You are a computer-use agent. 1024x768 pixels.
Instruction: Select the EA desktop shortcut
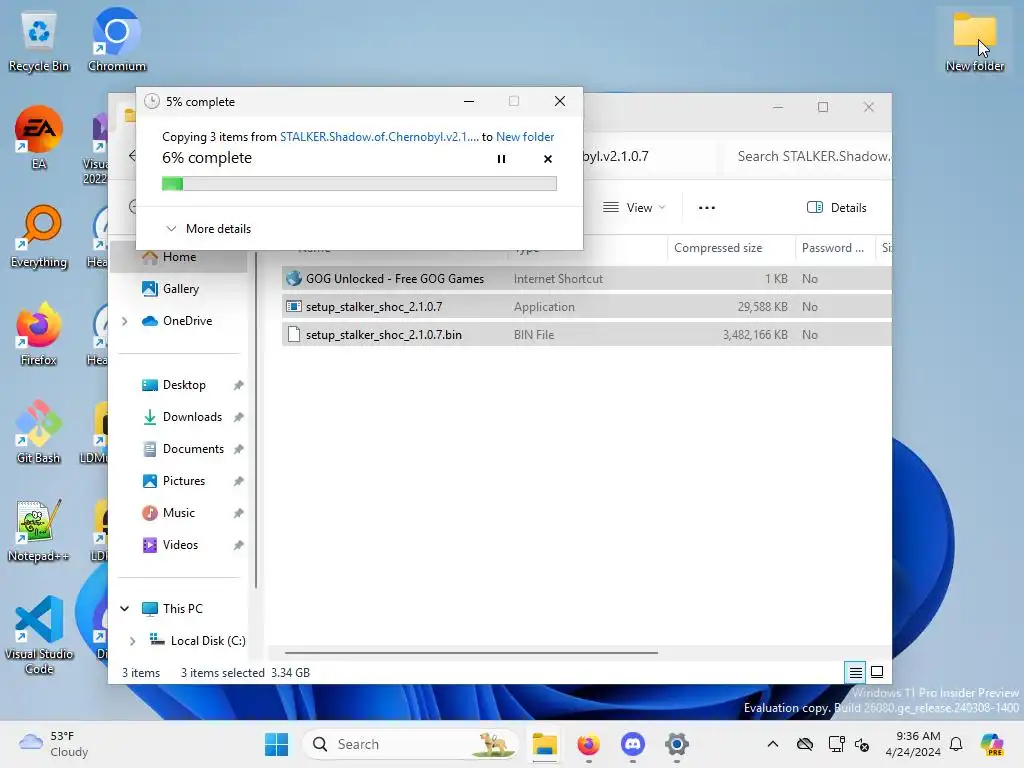click(x=39, y=137)
